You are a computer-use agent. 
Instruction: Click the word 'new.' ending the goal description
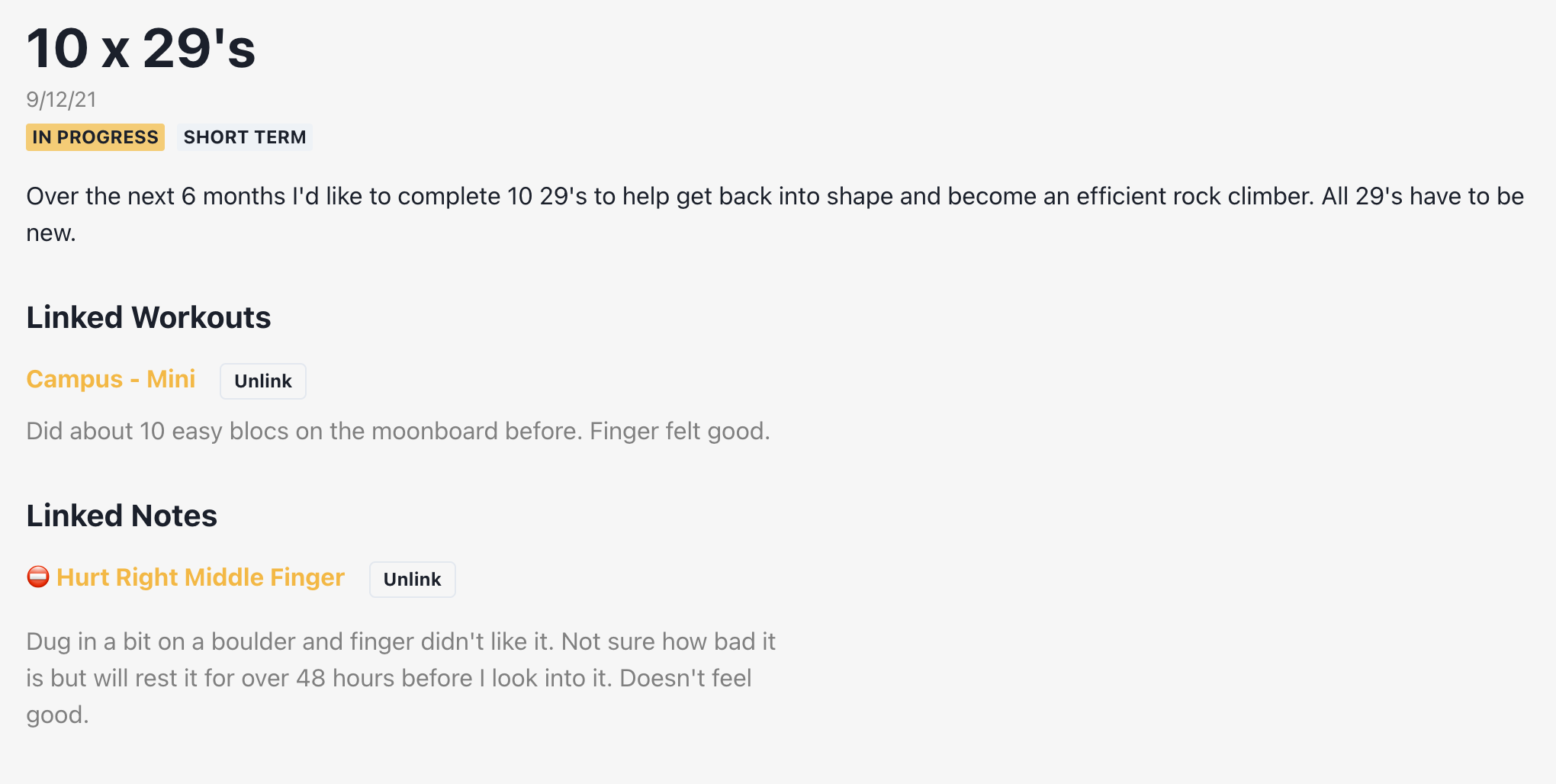[x=51, y=233]
